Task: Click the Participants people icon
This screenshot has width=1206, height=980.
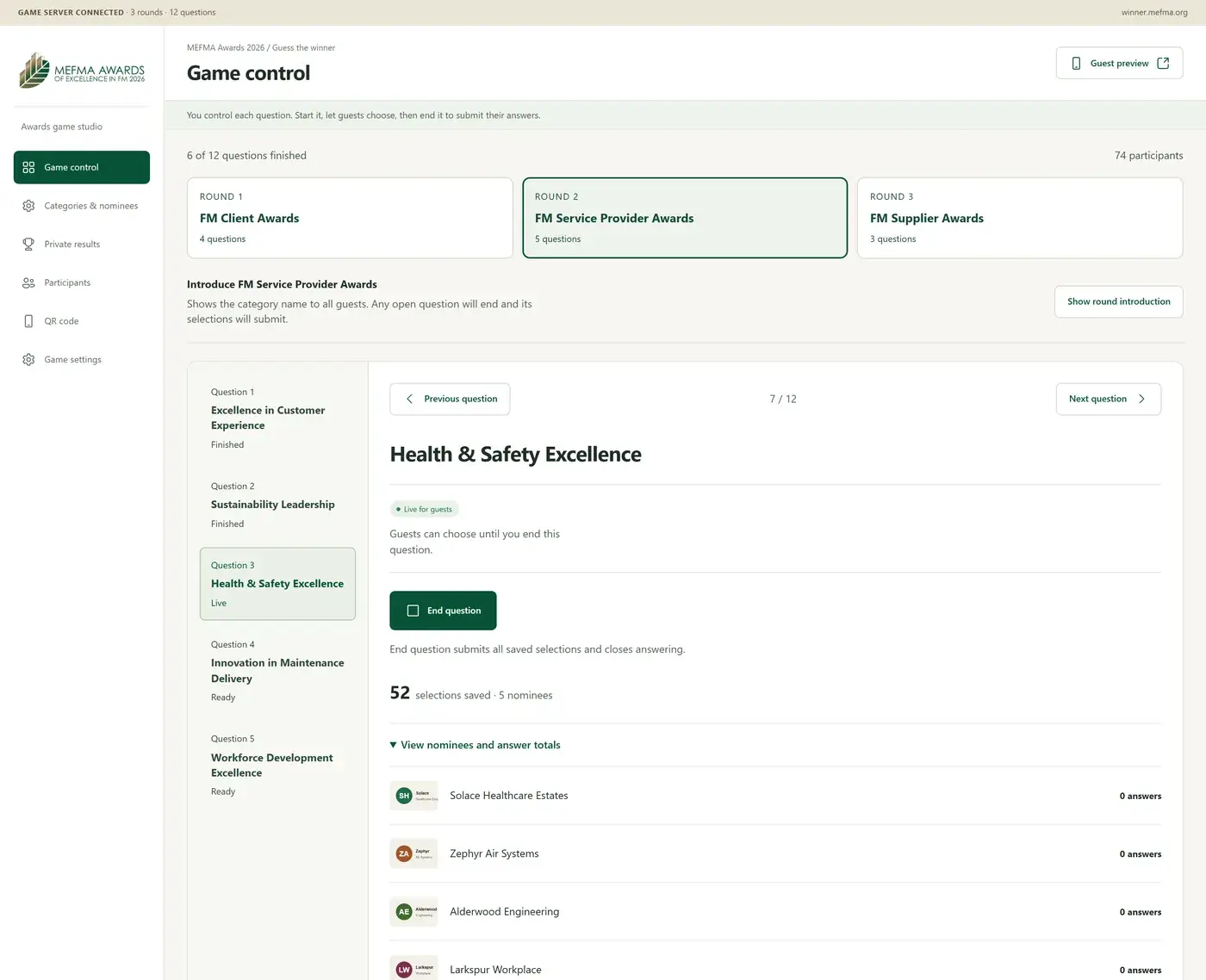Action: [28, 282]
